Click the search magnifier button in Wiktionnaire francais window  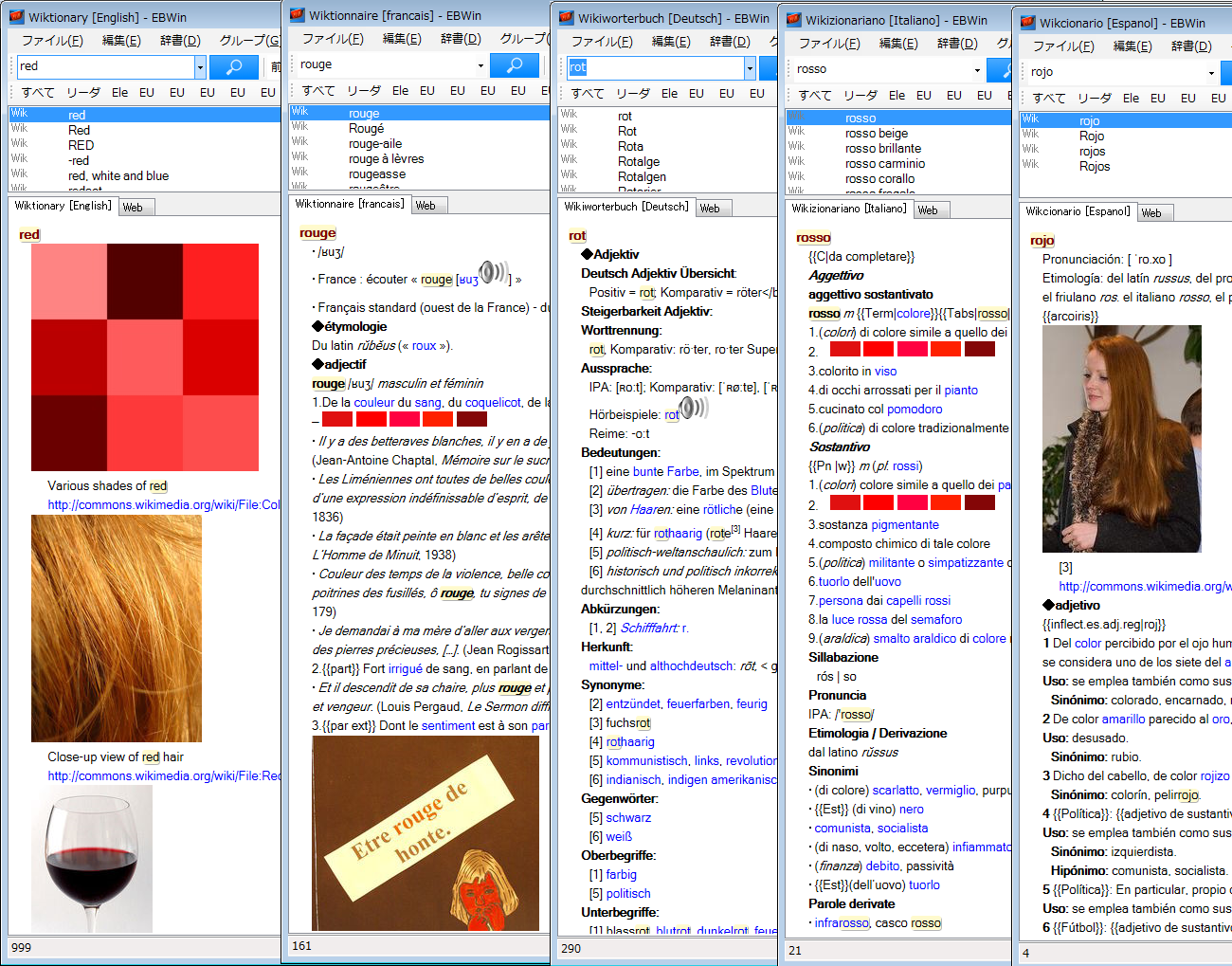pos(515,64)
